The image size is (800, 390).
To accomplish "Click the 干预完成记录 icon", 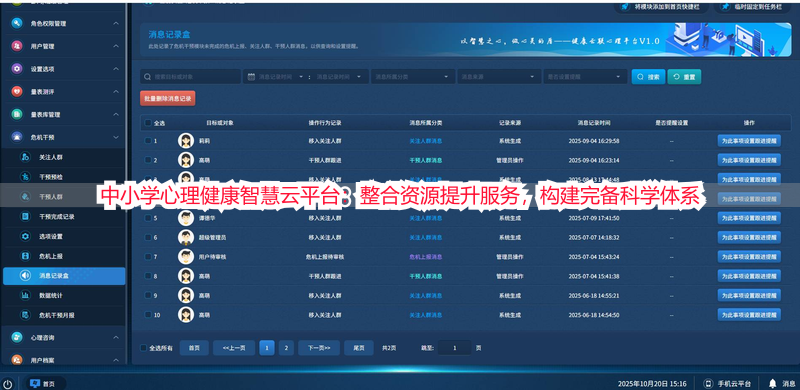I will 25,216.
